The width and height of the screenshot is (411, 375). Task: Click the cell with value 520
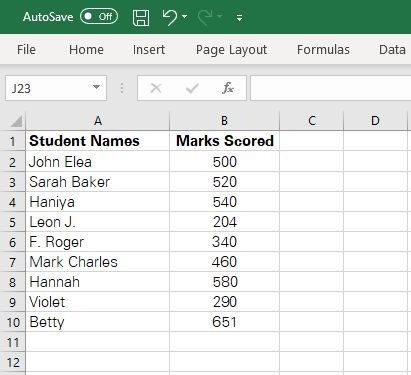pyautogui.click(x=224, y=182)
